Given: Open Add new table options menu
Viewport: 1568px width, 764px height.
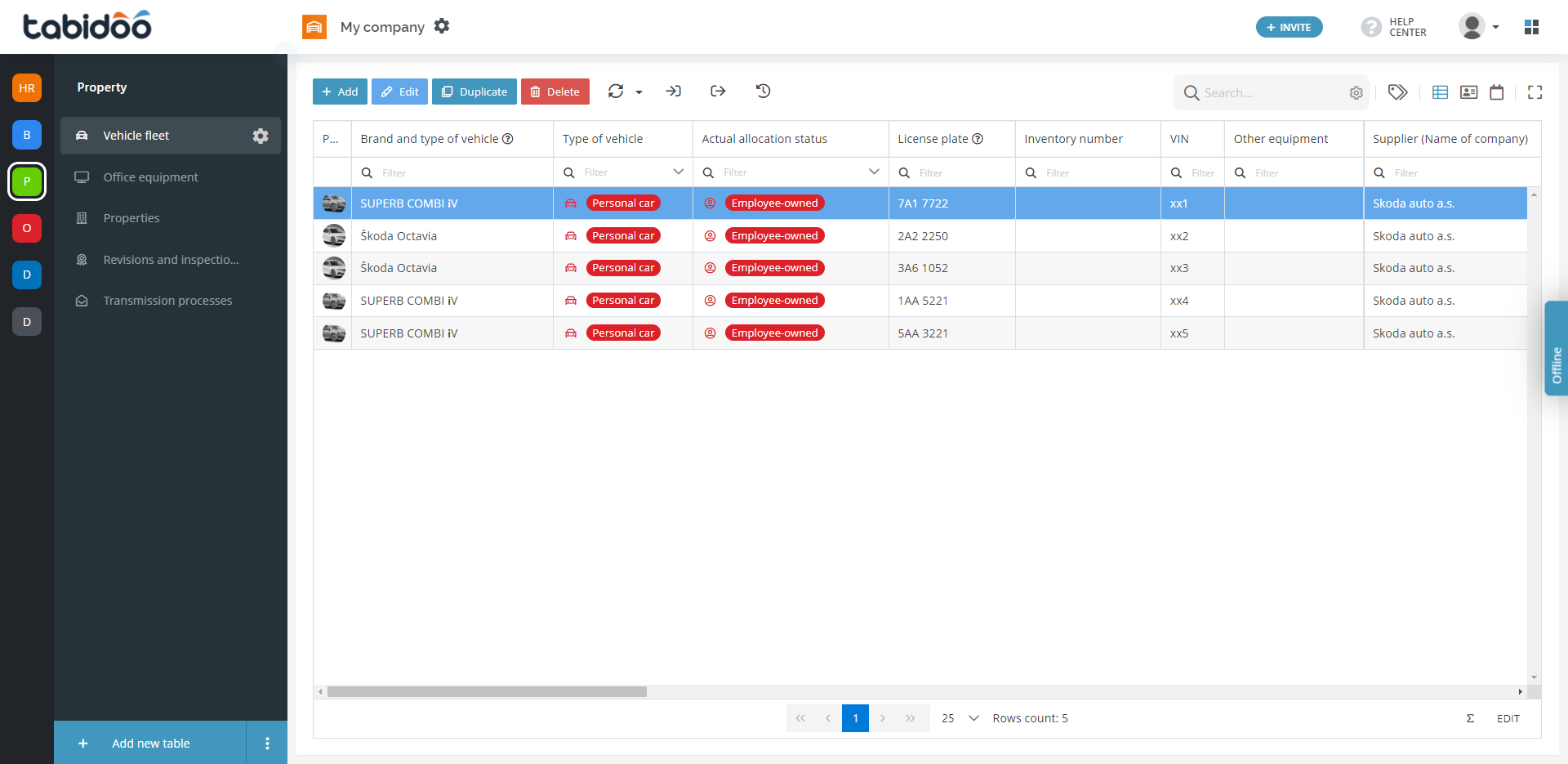Looking at the screenshot, I should pyautogui.click(x=267, y=744).
